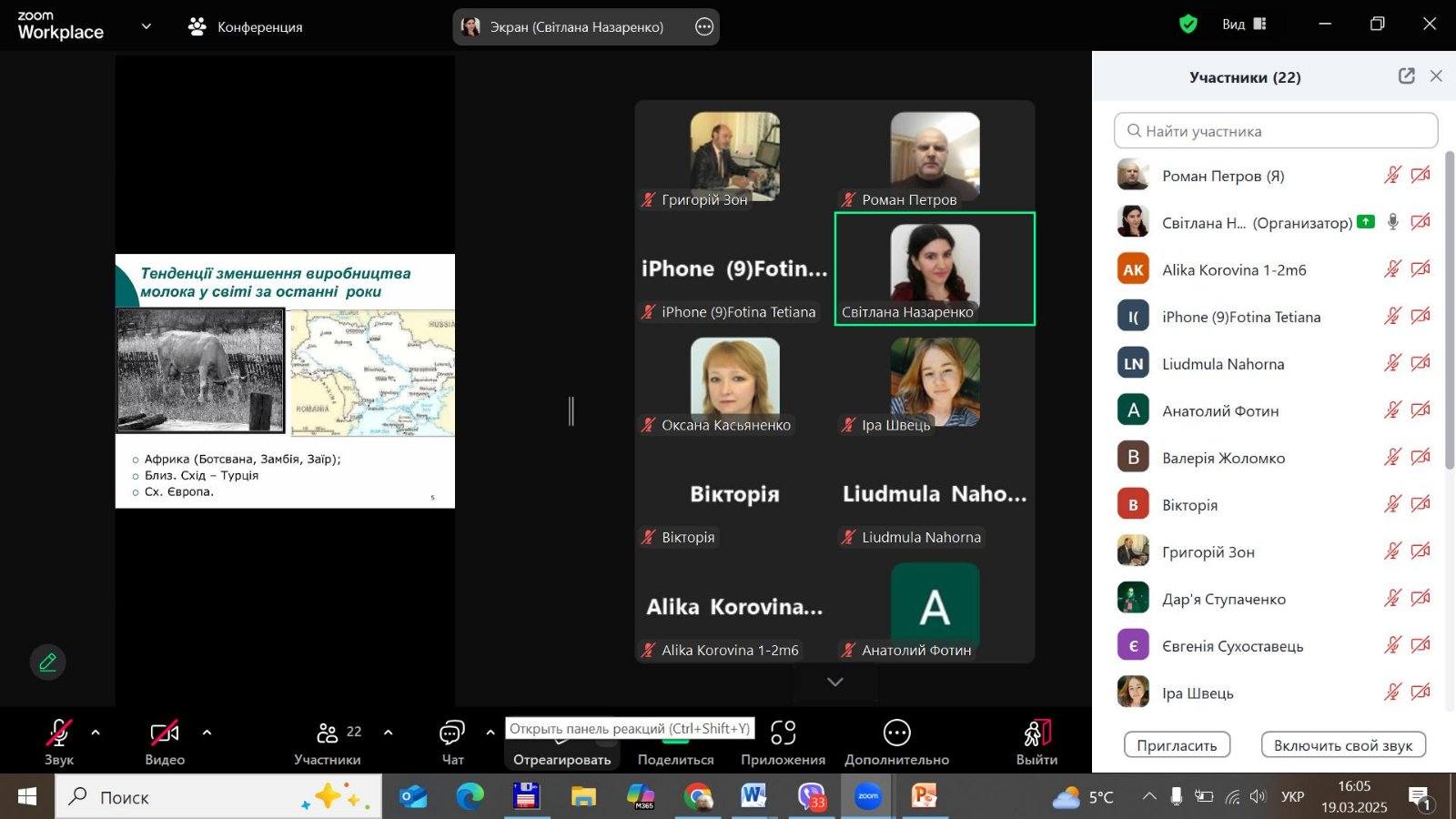The width and height of the screenshot is (1456, 819).
Task: Open the annotation pencil tool
Action: click(47, 662)
